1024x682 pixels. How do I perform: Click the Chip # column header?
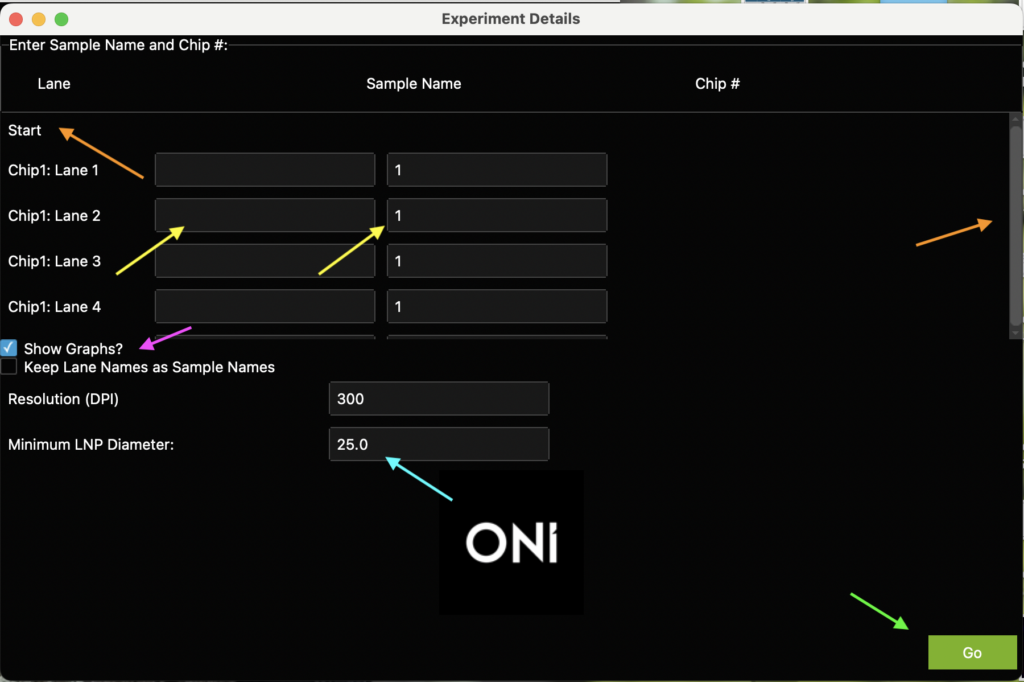coord(717,84)
